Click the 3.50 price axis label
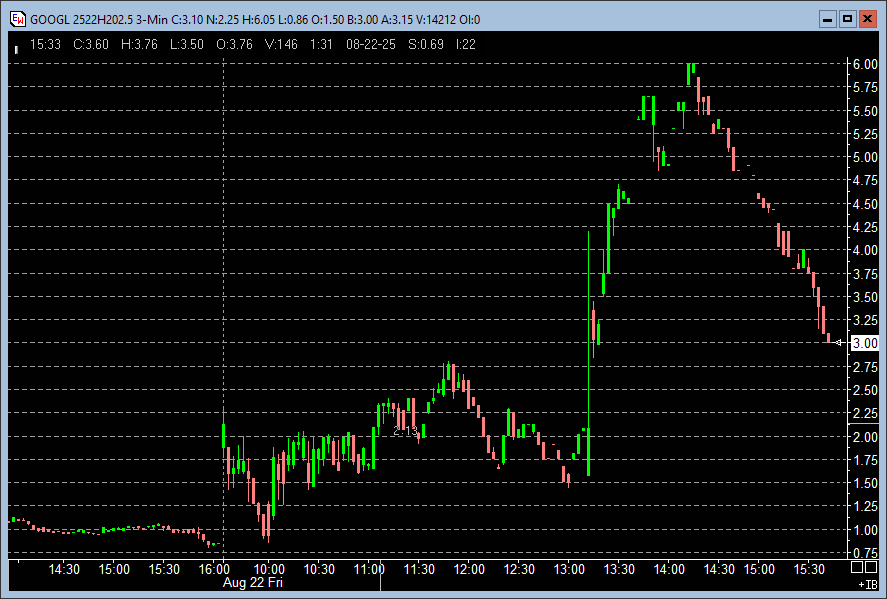887x599 pixels. click(865, 297)
